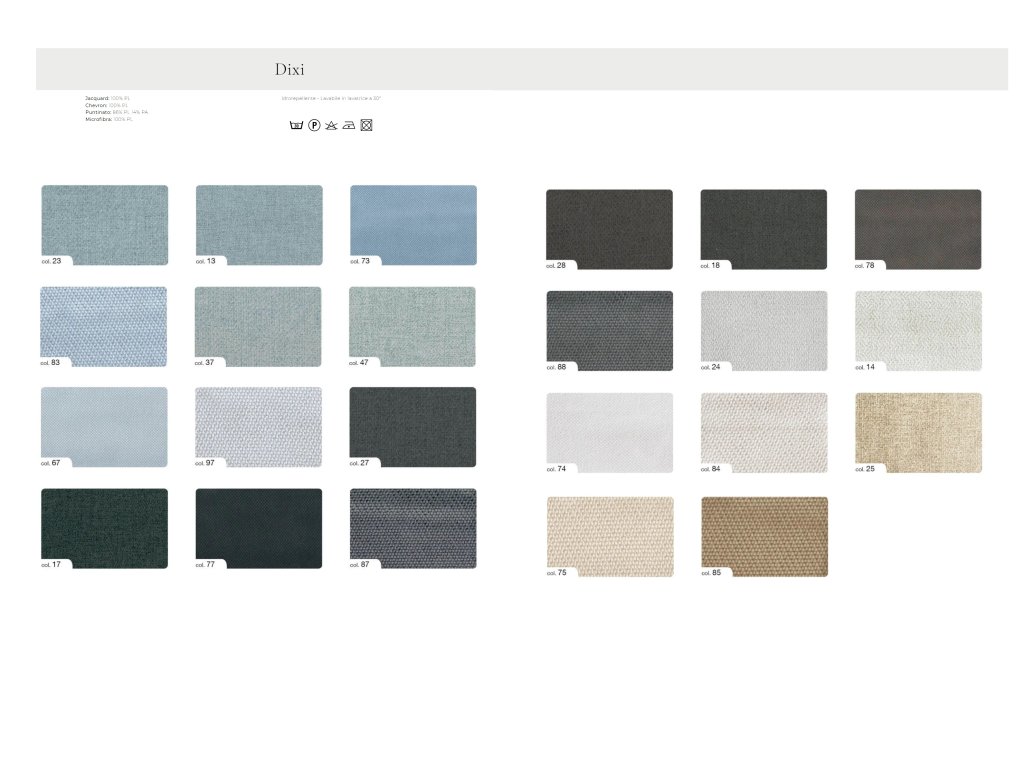Viewport: 1024px width, 768px height.
Task: Select the col. 28 dark brown swatch
Action: (x=609, y=229)
